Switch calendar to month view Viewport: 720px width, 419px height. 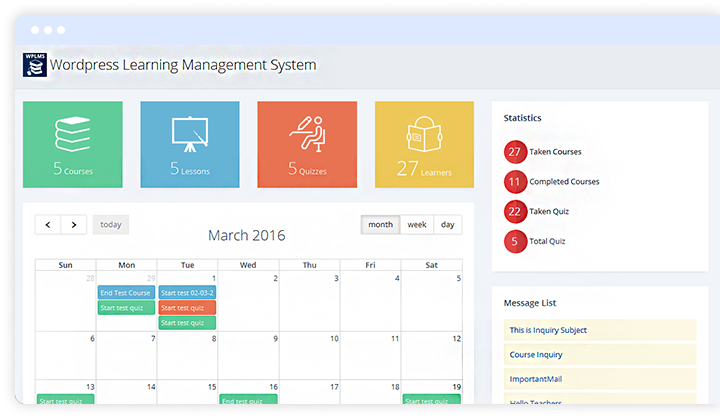381,225
